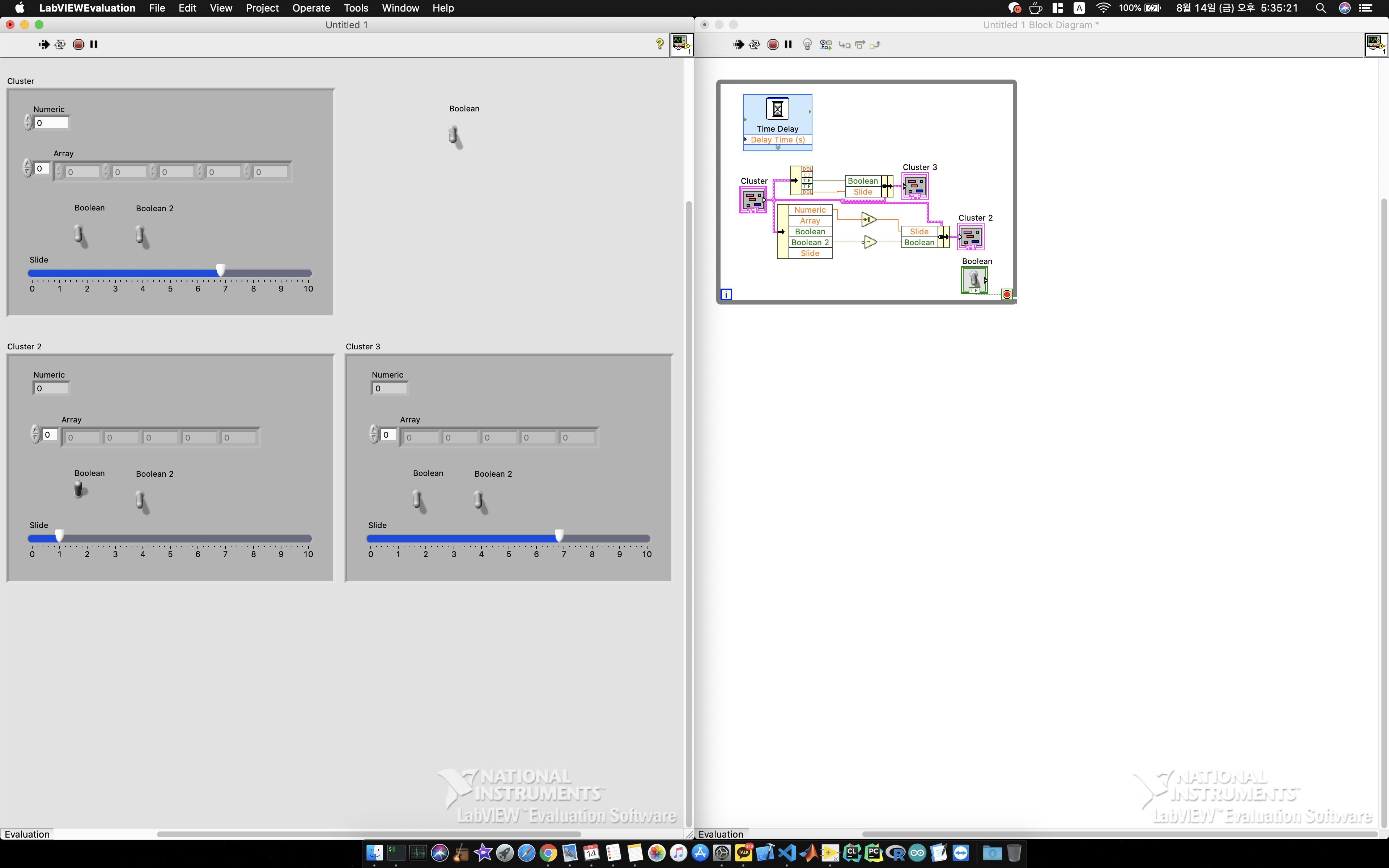Image resolution: width=1389 pixels, height=868 pixels.
Task: Select the Time Delay Express VI hourglass
Action: (x=777, y=109)
